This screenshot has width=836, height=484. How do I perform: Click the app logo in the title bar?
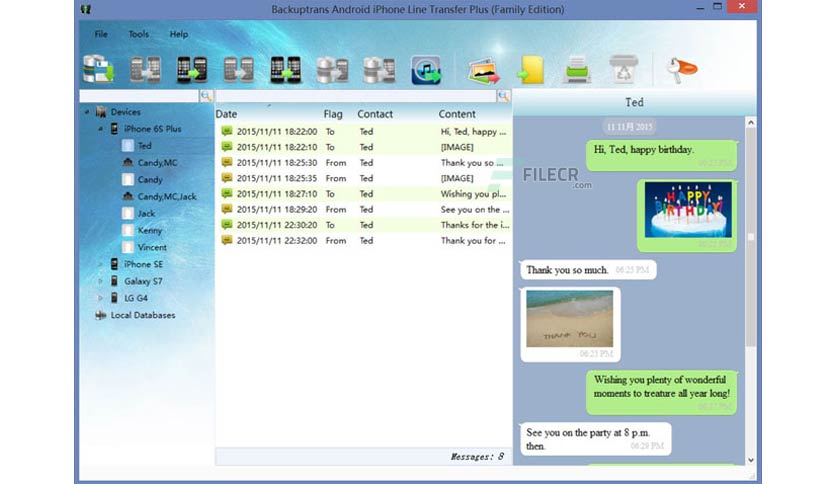pyautogui.click(x=85, y=9)
